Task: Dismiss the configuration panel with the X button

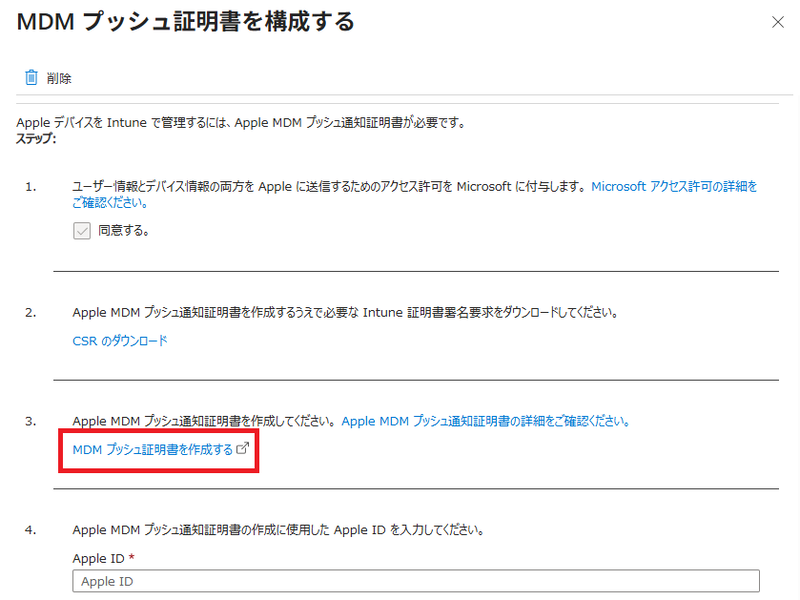Action: click(x=778, y=21)
